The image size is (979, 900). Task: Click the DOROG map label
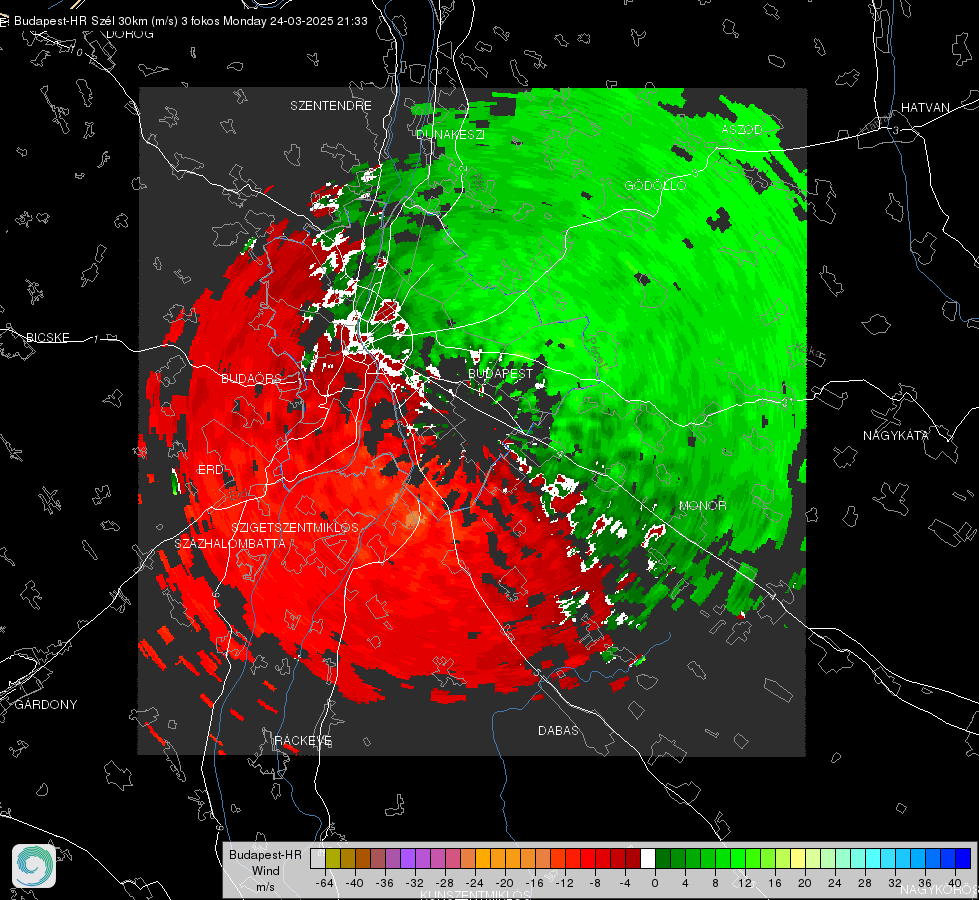[x=130, y=34]
